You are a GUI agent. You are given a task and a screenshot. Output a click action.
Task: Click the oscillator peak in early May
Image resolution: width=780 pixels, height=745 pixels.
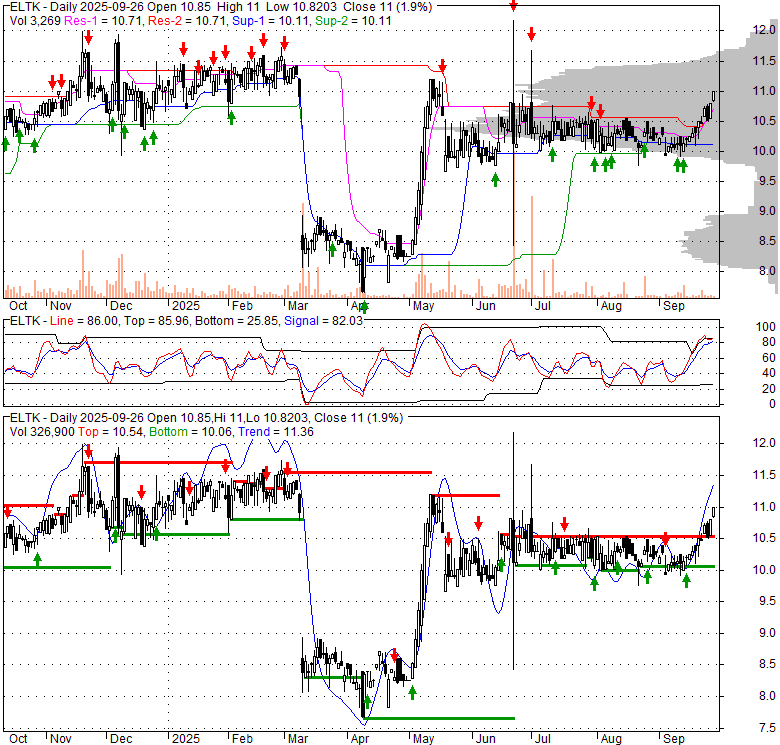tap(424, 325)
